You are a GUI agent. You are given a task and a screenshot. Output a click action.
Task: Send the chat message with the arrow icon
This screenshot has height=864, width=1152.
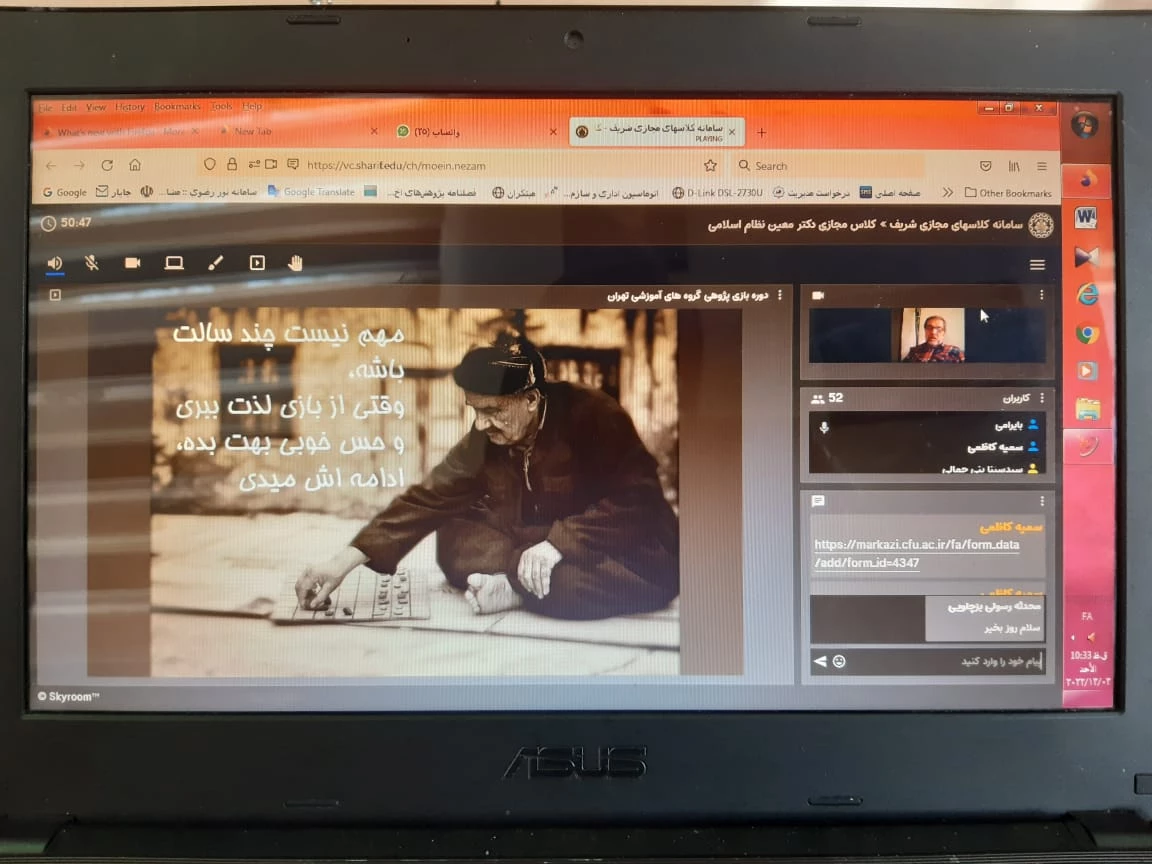pos(821,661)
